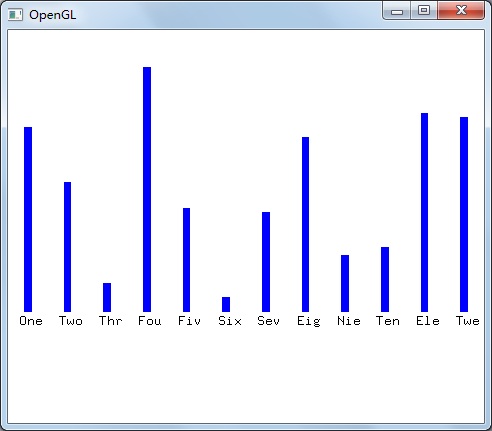Click the OpenGL window icon in title bar
This screenshot has width=492, height=431.
tap(15, 15)
